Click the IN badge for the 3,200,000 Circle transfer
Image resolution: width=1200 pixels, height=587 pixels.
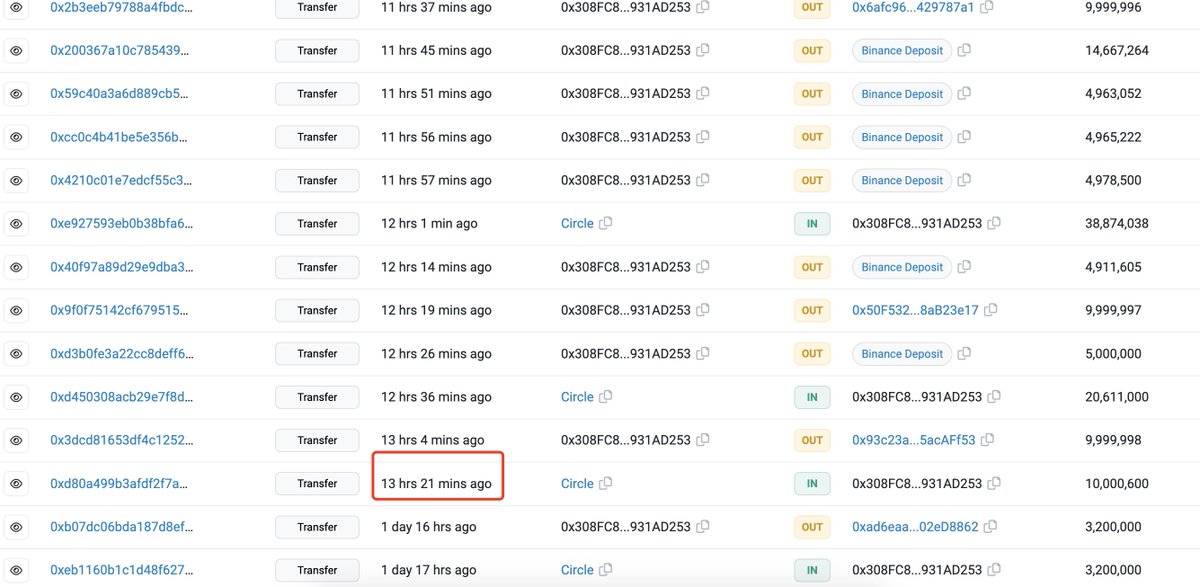pyautogui.click(x=812, y=570)
